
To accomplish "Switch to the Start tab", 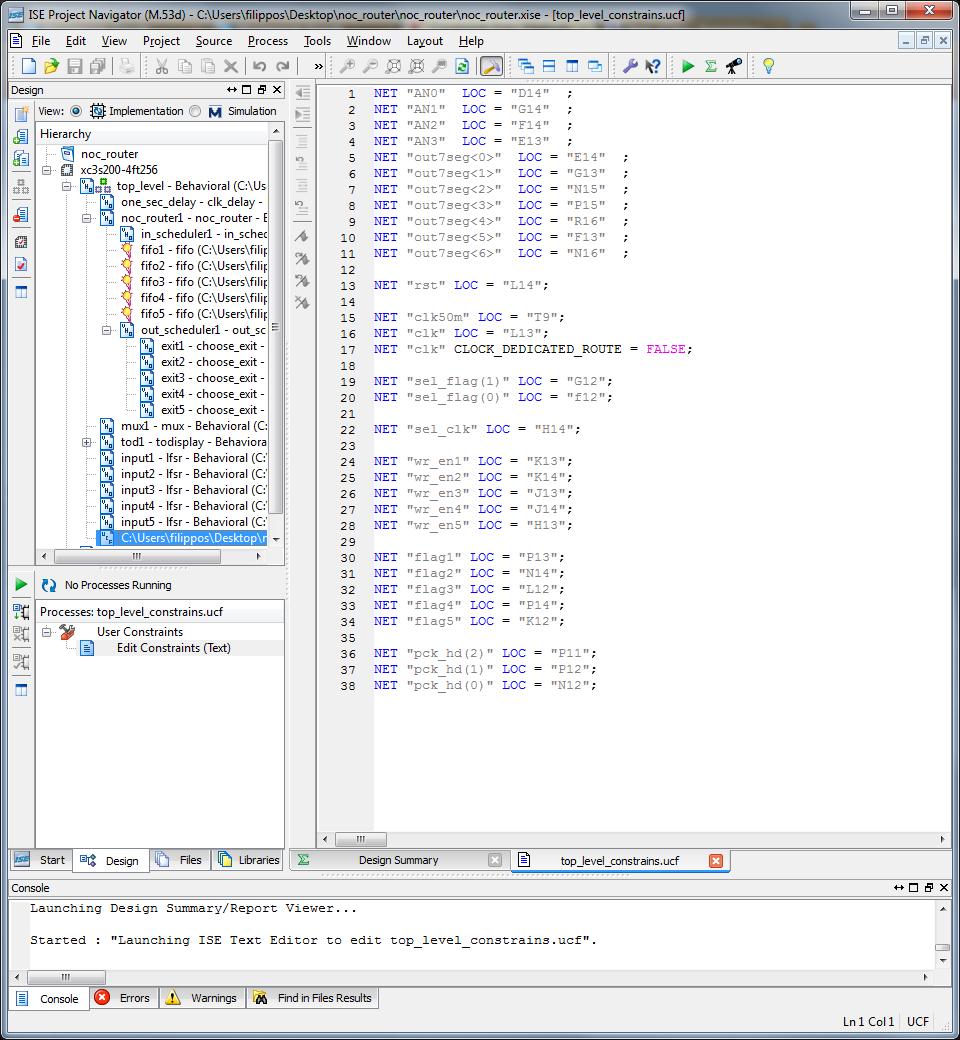I will [x=40, y=860].
